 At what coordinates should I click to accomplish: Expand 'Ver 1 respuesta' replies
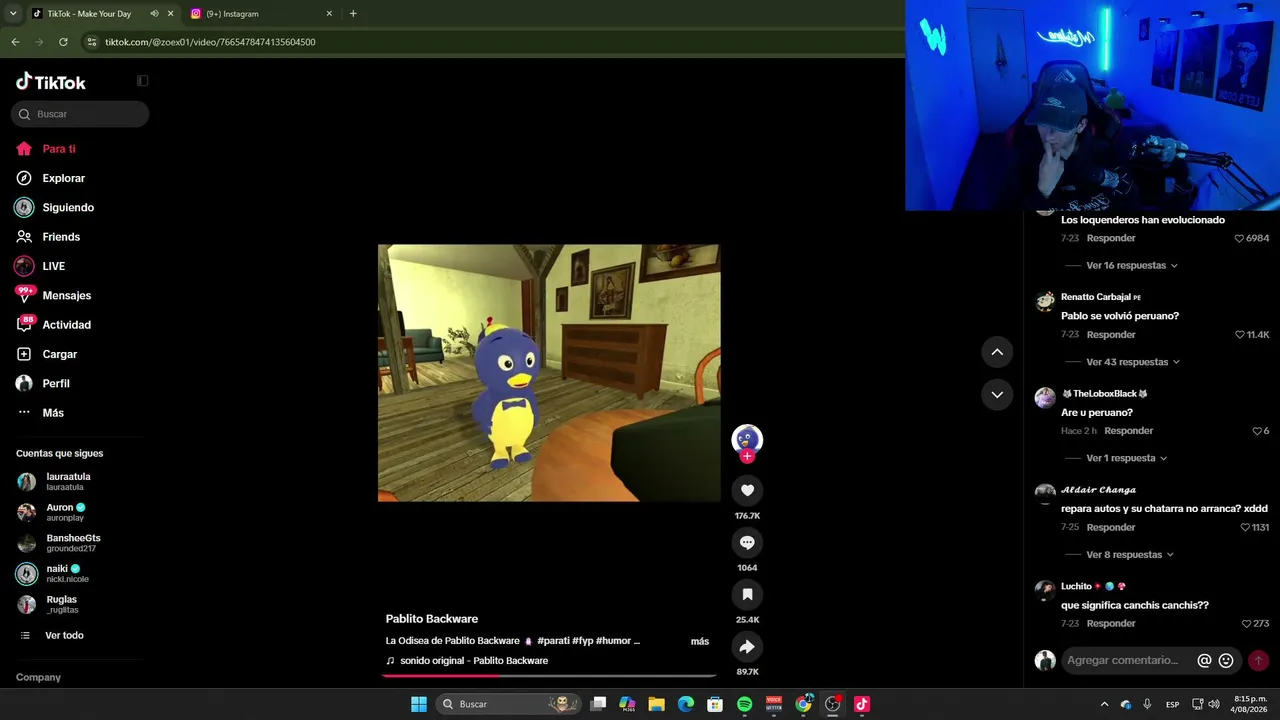click(x=1126, y=458)
